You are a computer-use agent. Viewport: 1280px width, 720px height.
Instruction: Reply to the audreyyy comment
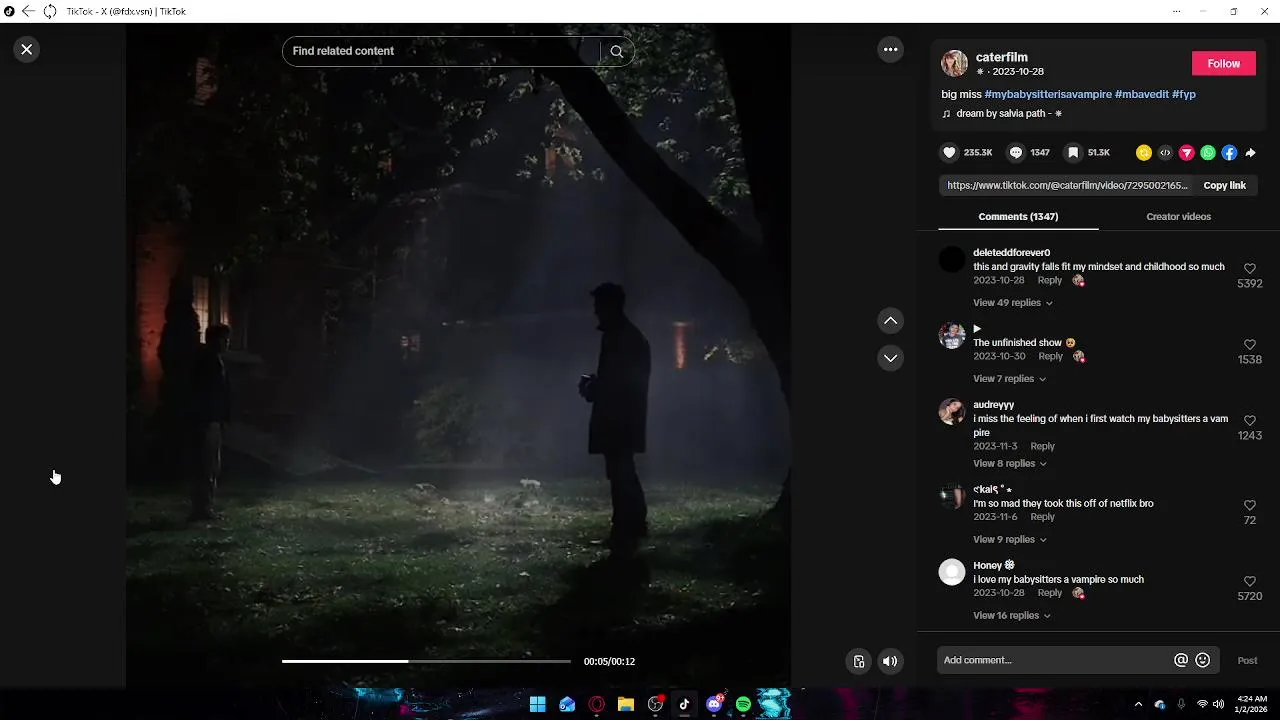[x=1042, y=447]
